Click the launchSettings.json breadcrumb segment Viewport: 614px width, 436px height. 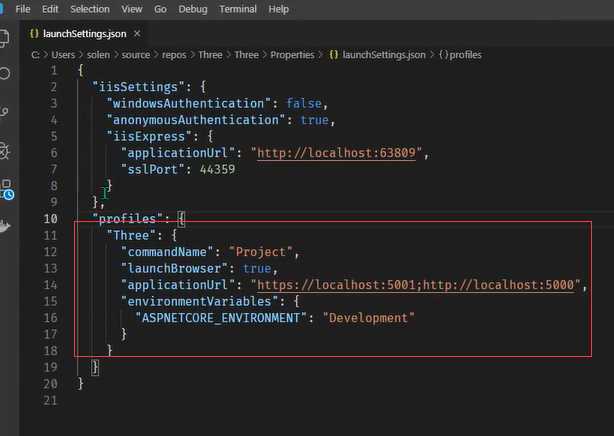pos(384,55)
